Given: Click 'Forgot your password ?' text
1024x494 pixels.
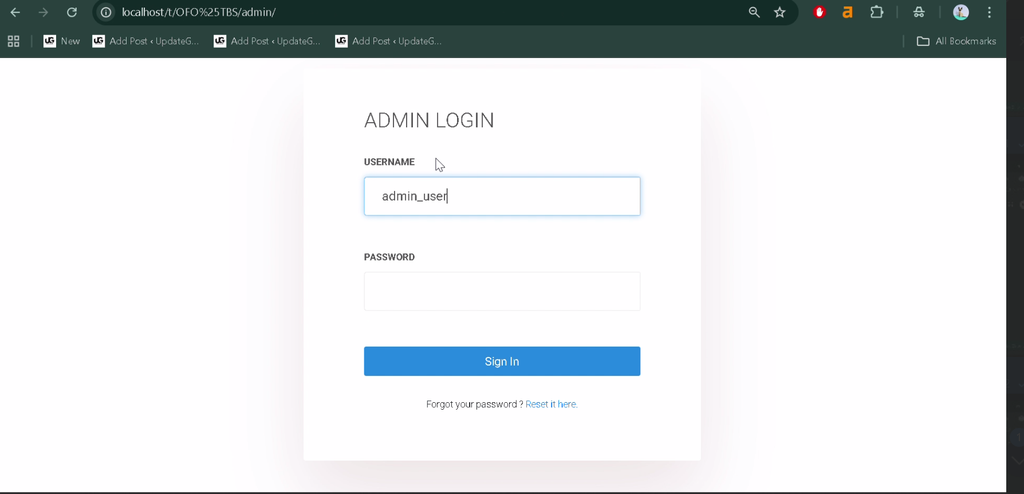Looking at the screenshot, I should point(474,404).
